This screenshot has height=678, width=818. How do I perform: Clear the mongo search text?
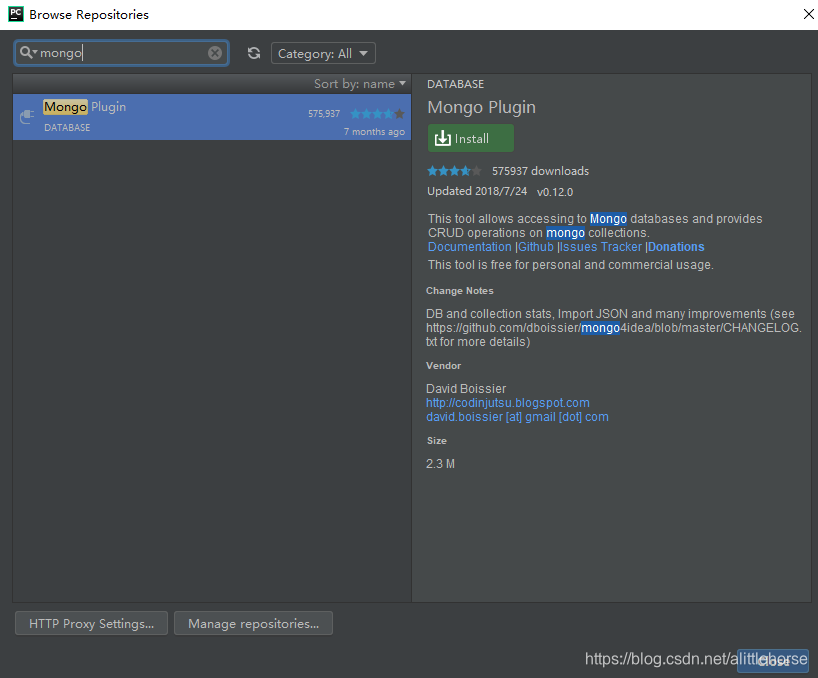pos(214,53)
